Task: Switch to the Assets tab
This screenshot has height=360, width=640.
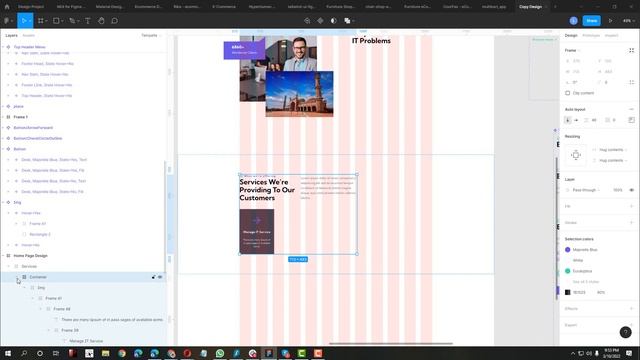Action: (x=28, y=36)
